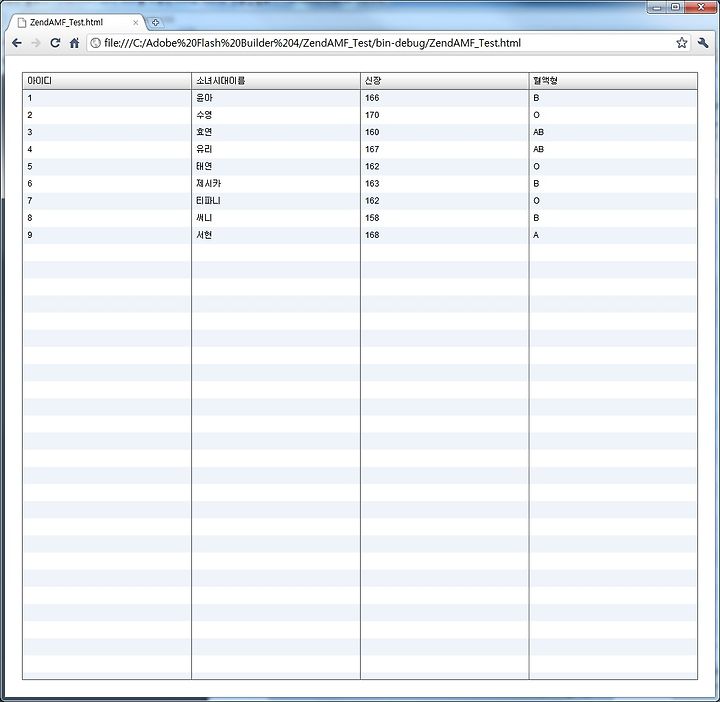
Task: Select the row with name 태연
Action: [x=360, y=166]
